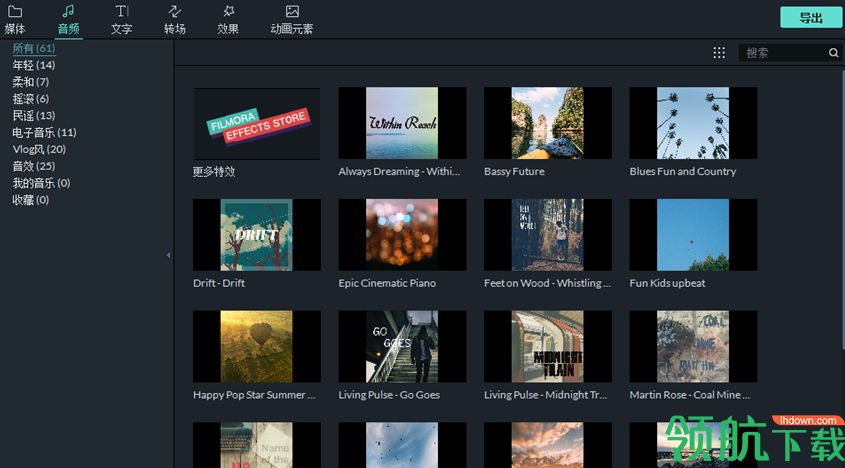
Task: Open the animated elements (动画元素) tab
Action: (x=292, y=19)
